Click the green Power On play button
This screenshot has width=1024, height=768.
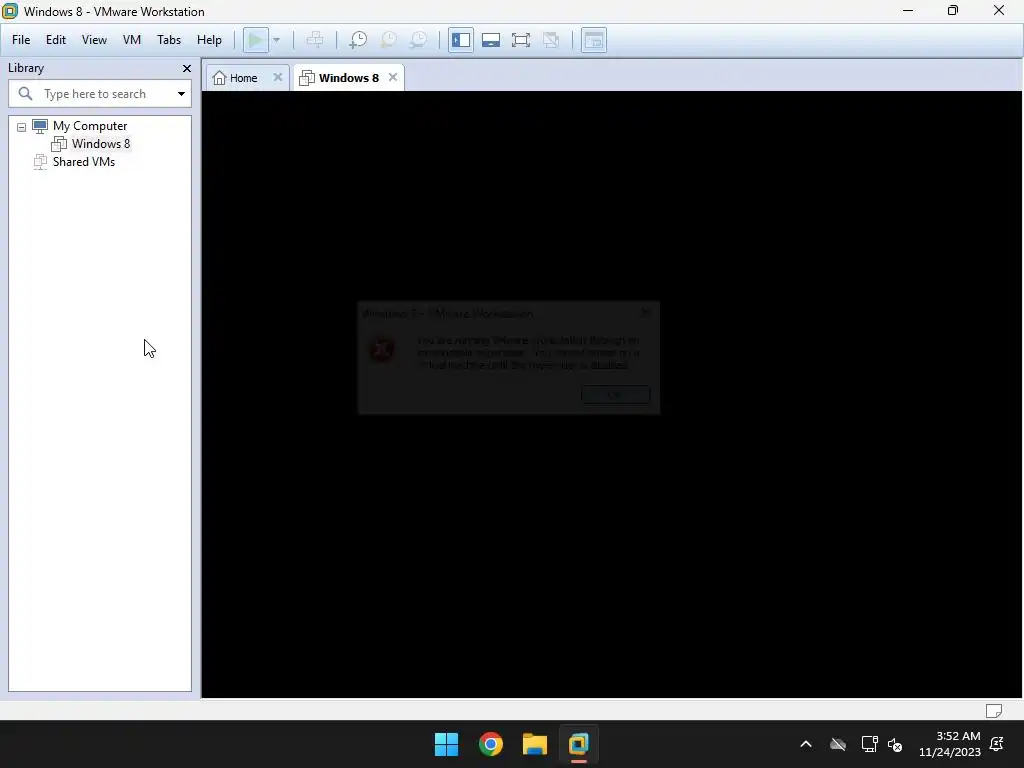point(255,40)
